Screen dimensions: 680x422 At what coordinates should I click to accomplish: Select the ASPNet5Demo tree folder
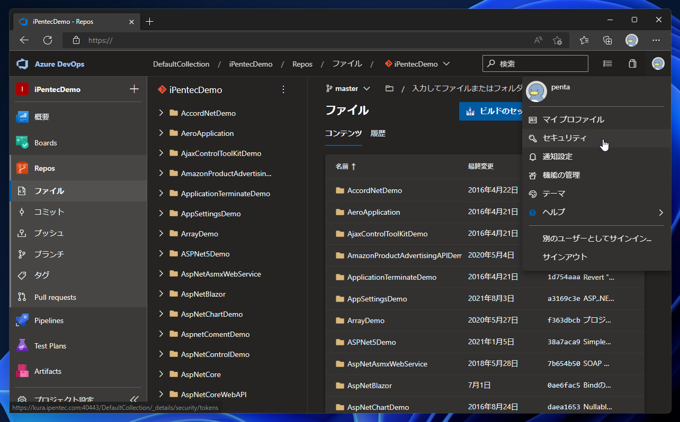coord(205,254)
